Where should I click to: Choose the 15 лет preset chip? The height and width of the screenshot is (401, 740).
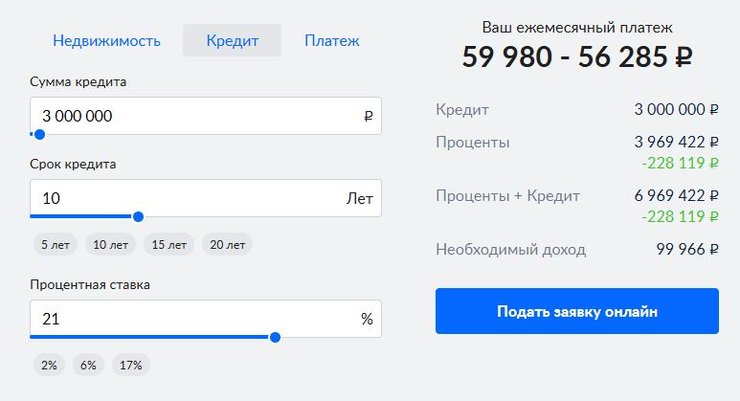click(169, 245)
